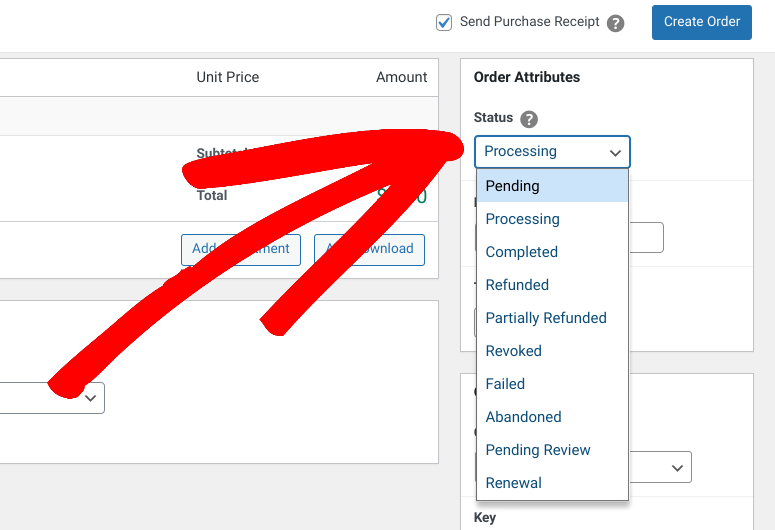Viewport: 775px width, 530px height.
Task: Open the dropdown in the lower left panel
Action: 52,398
